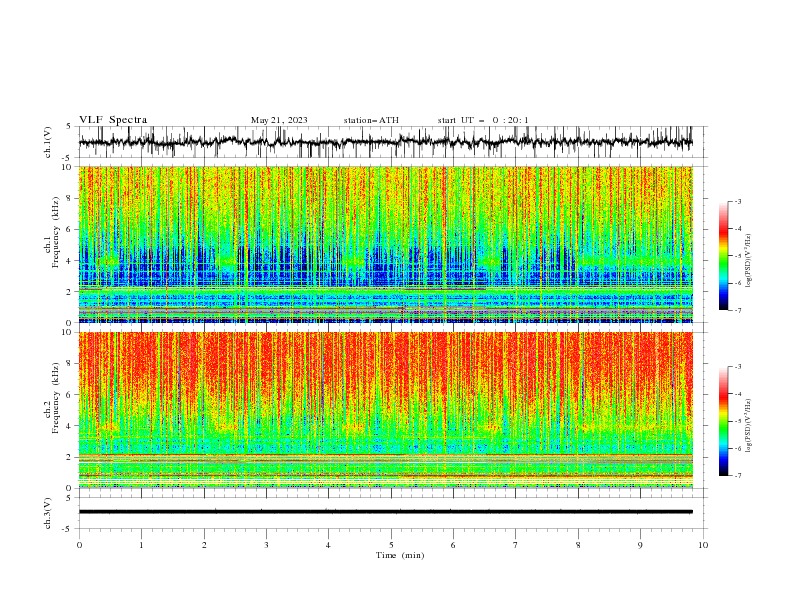Click the 'station=ATH' label

[x=371, y=120]
